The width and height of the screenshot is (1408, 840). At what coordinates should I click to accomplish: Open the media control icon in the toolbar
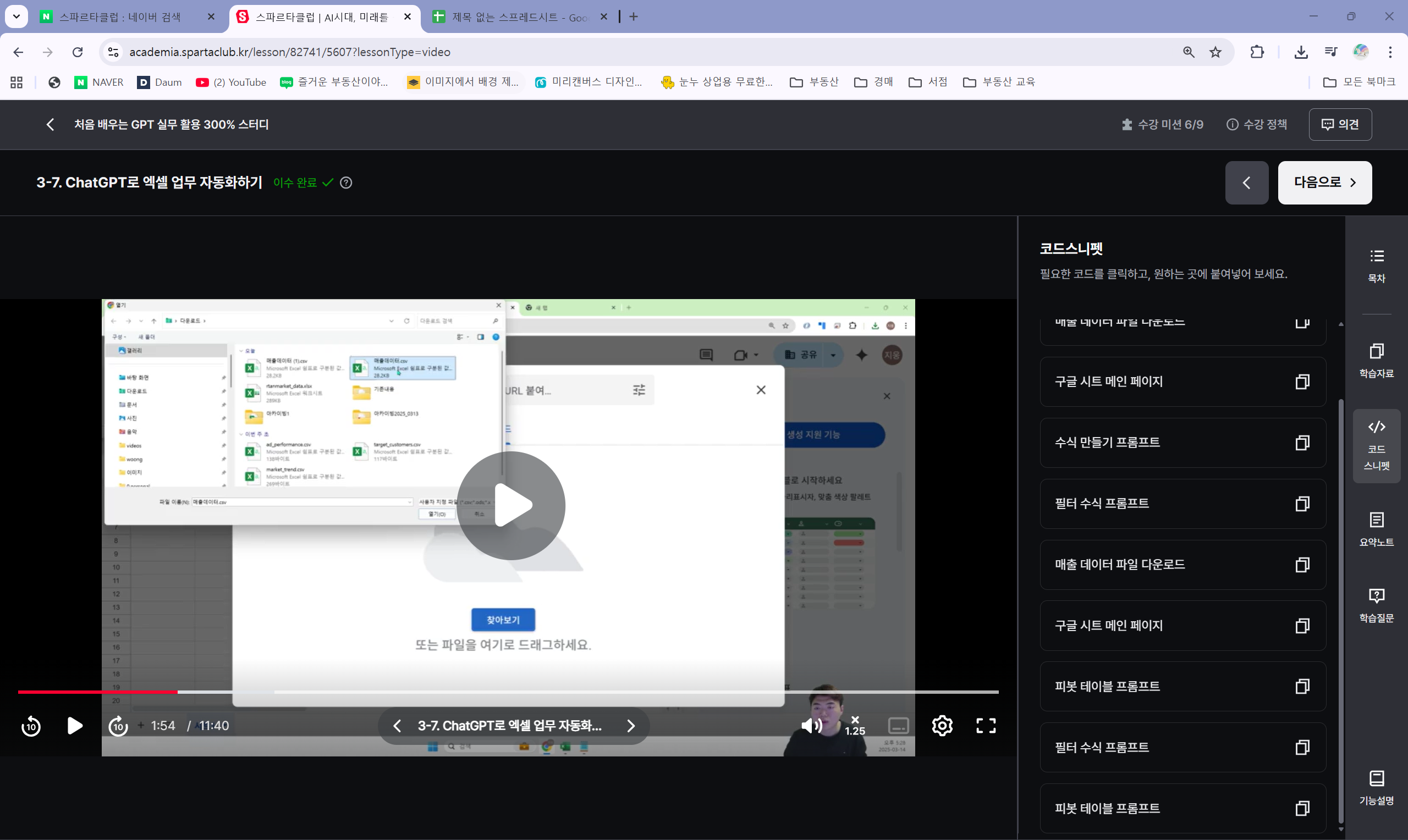[1331, 52]
